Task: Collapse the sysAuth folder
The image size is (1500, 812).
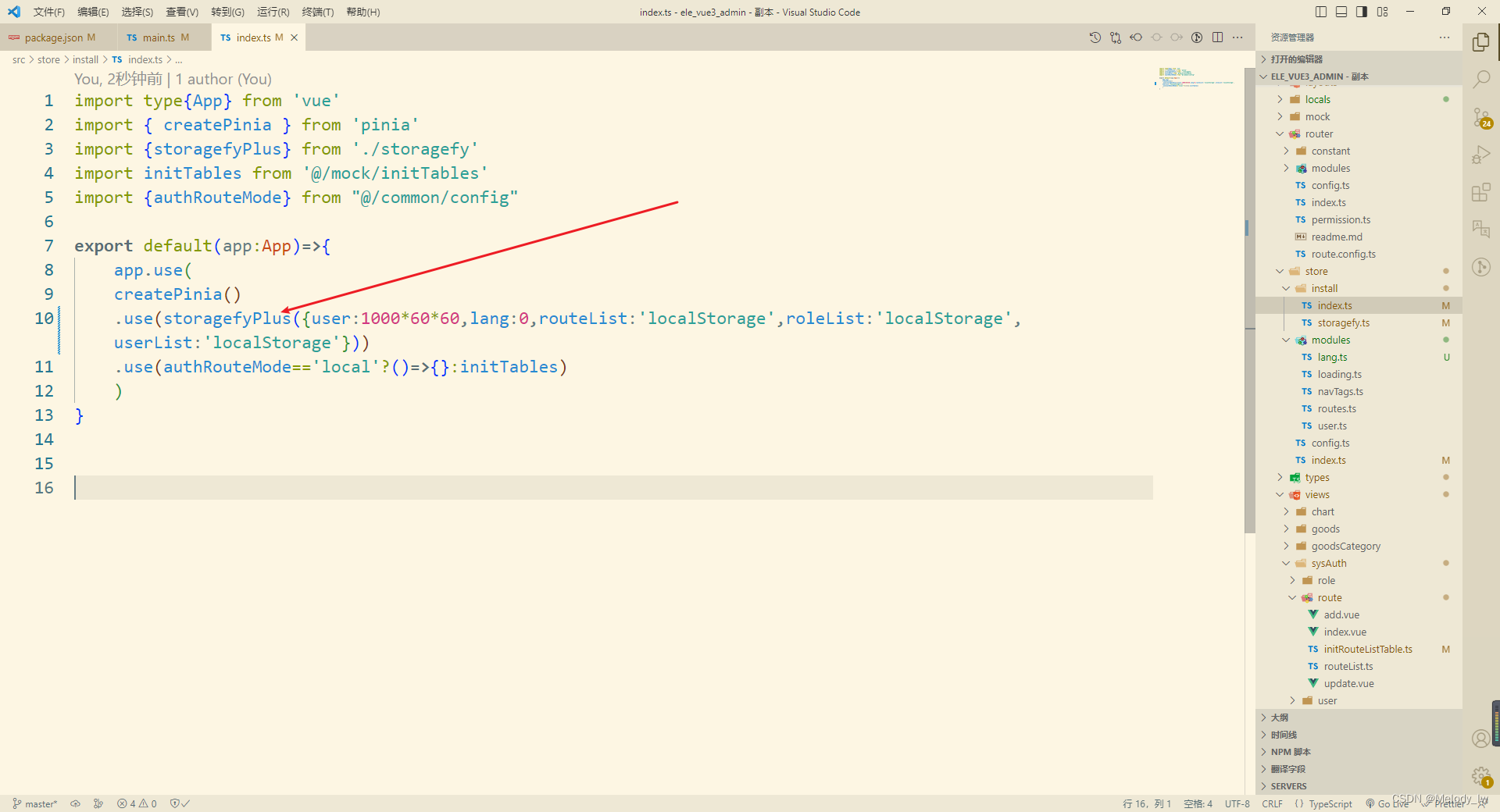Action: point(1359,563)
